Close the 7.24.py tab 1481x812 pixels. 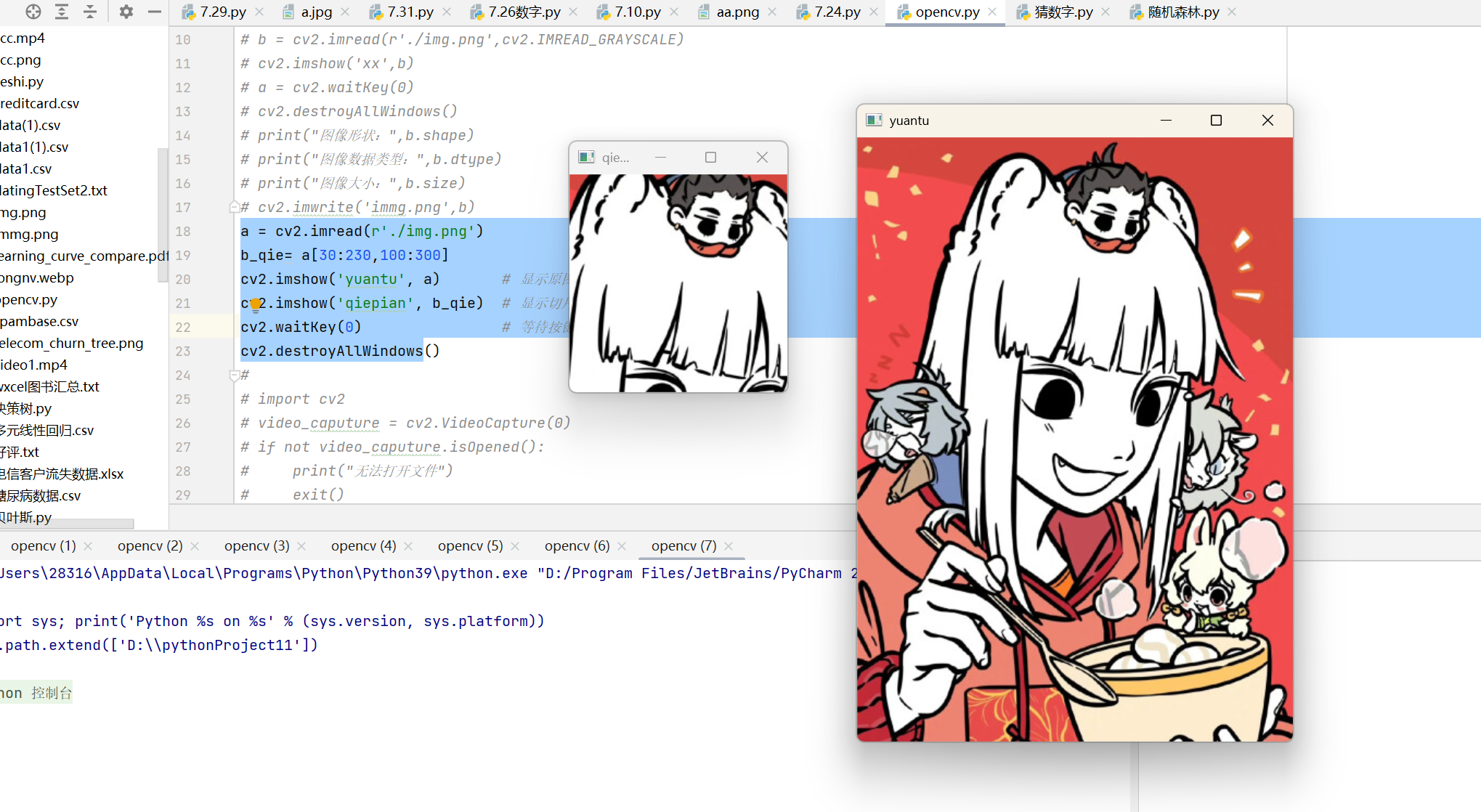[874, 12]
